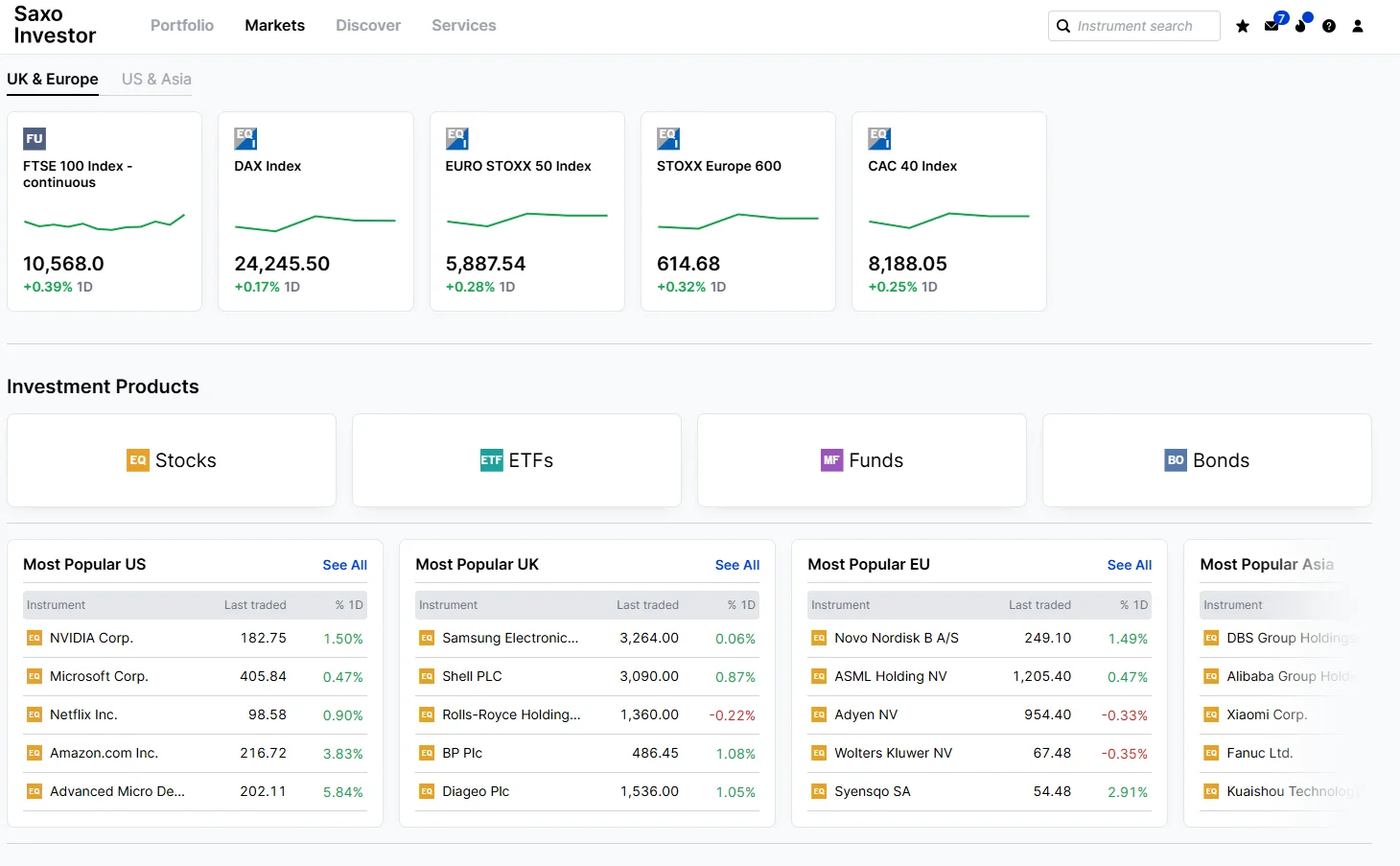Select the ETF product icon
1400x866 pixels.
pos(491,460)
